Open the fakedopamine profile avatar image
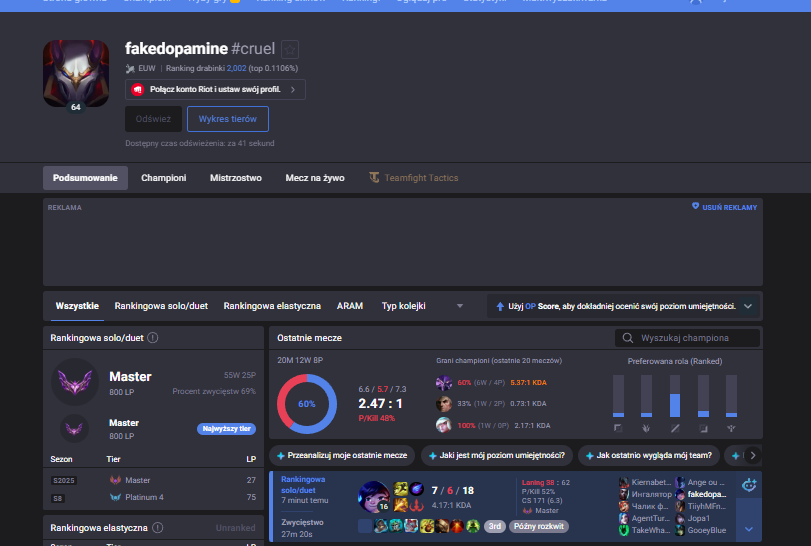Image resolution: width=811 pixels, height=546 pixels. (76, 73)
